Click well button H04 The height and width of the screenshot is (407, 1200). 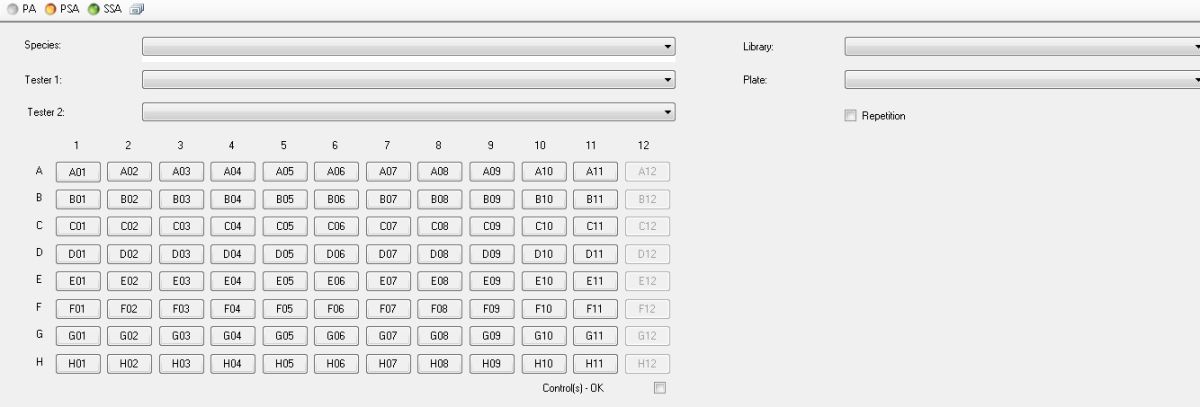click(233, 363)
